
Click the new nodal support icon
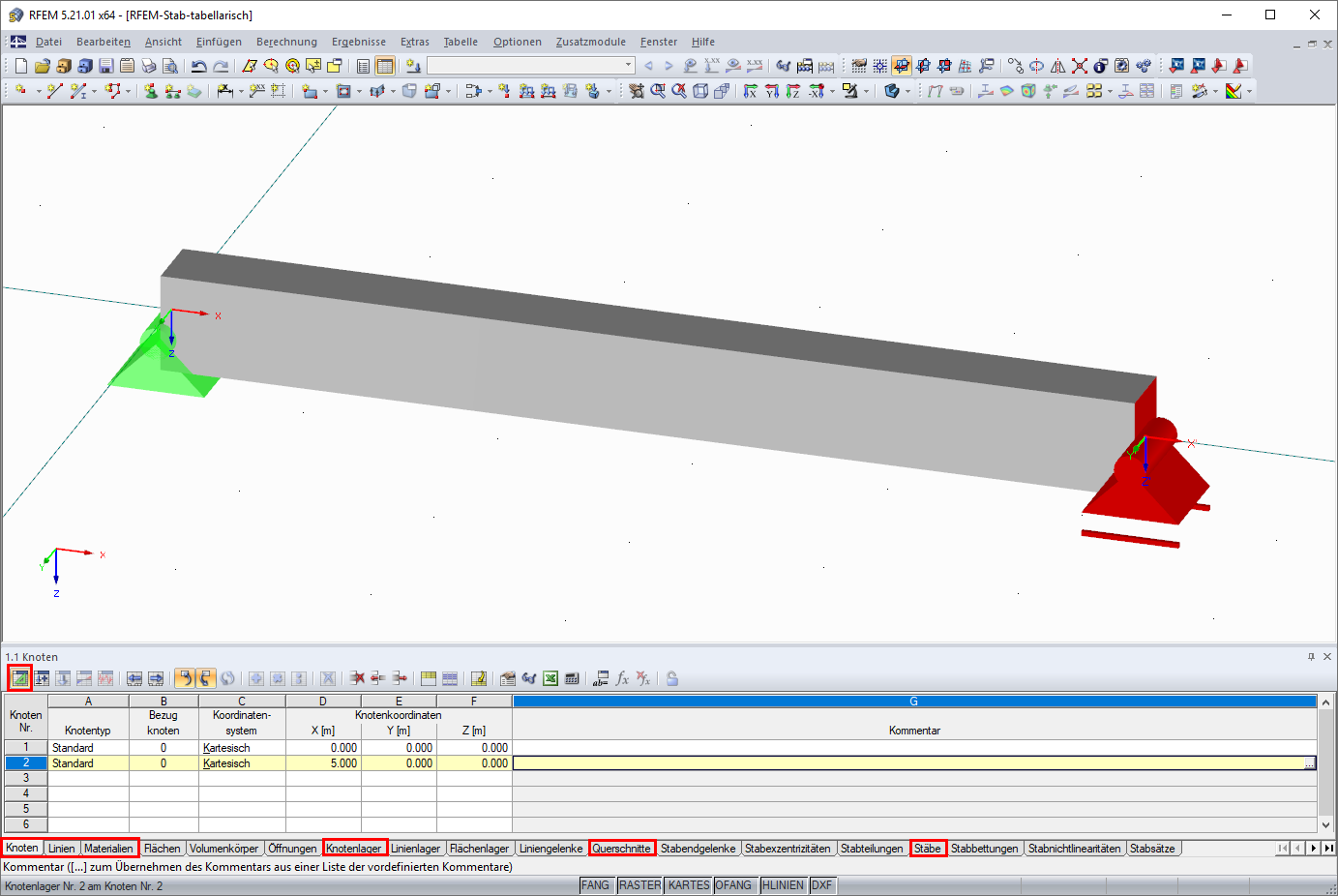(x=151, y=91)
